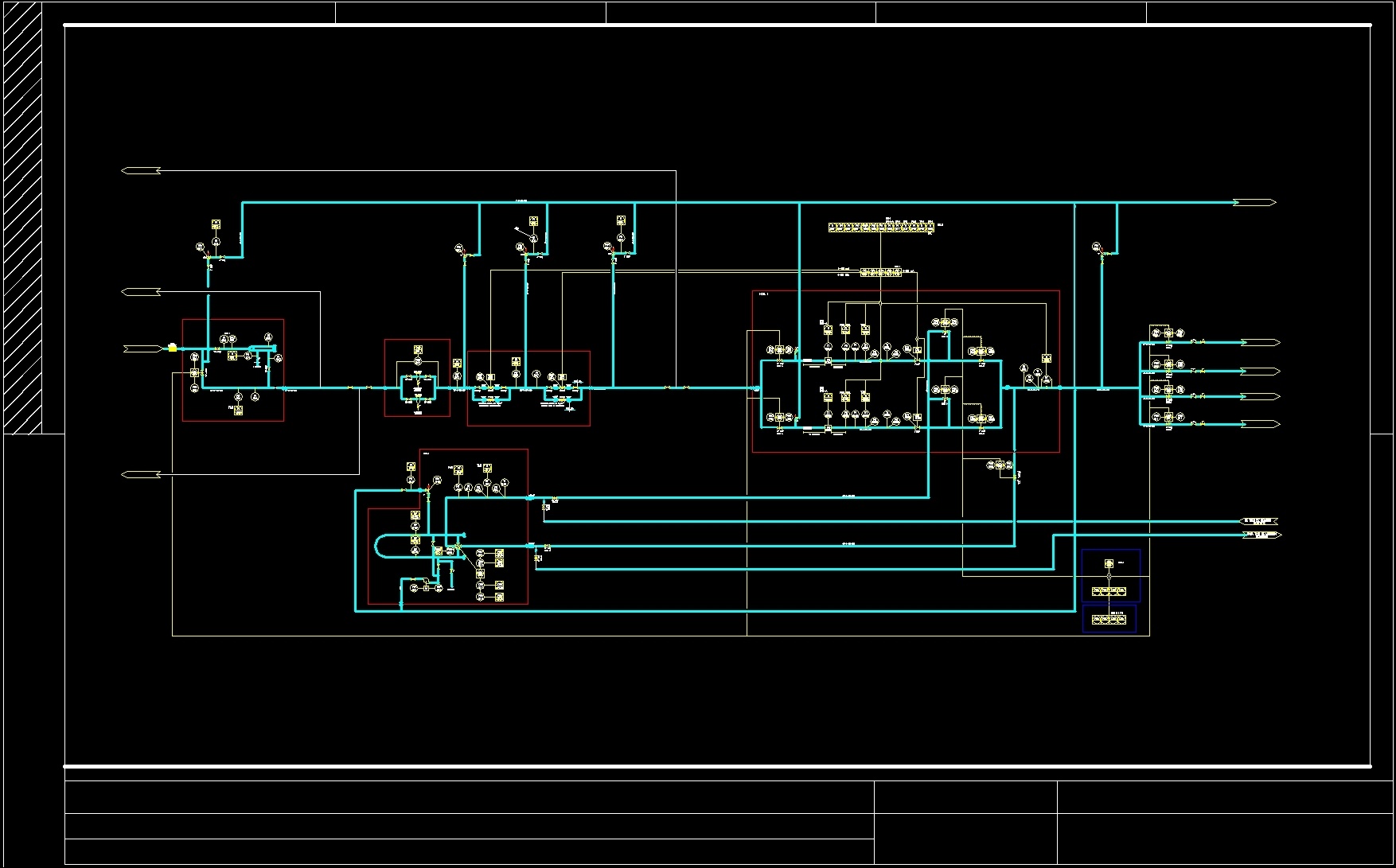Click the outlet arrow ending the top header pipe
This screenshot has width=1396, height=868.
point(1255,203)
